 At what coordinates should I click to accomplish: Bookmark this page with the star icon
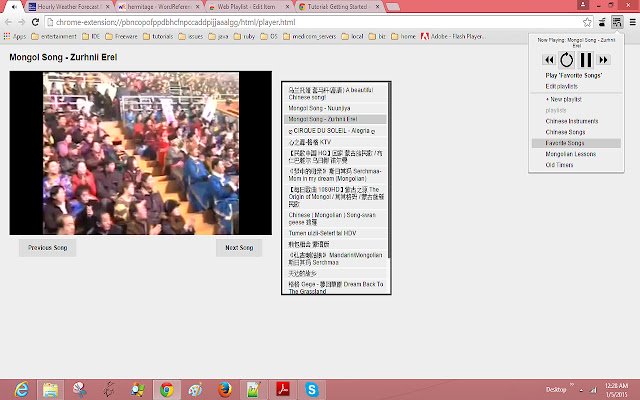587,22
